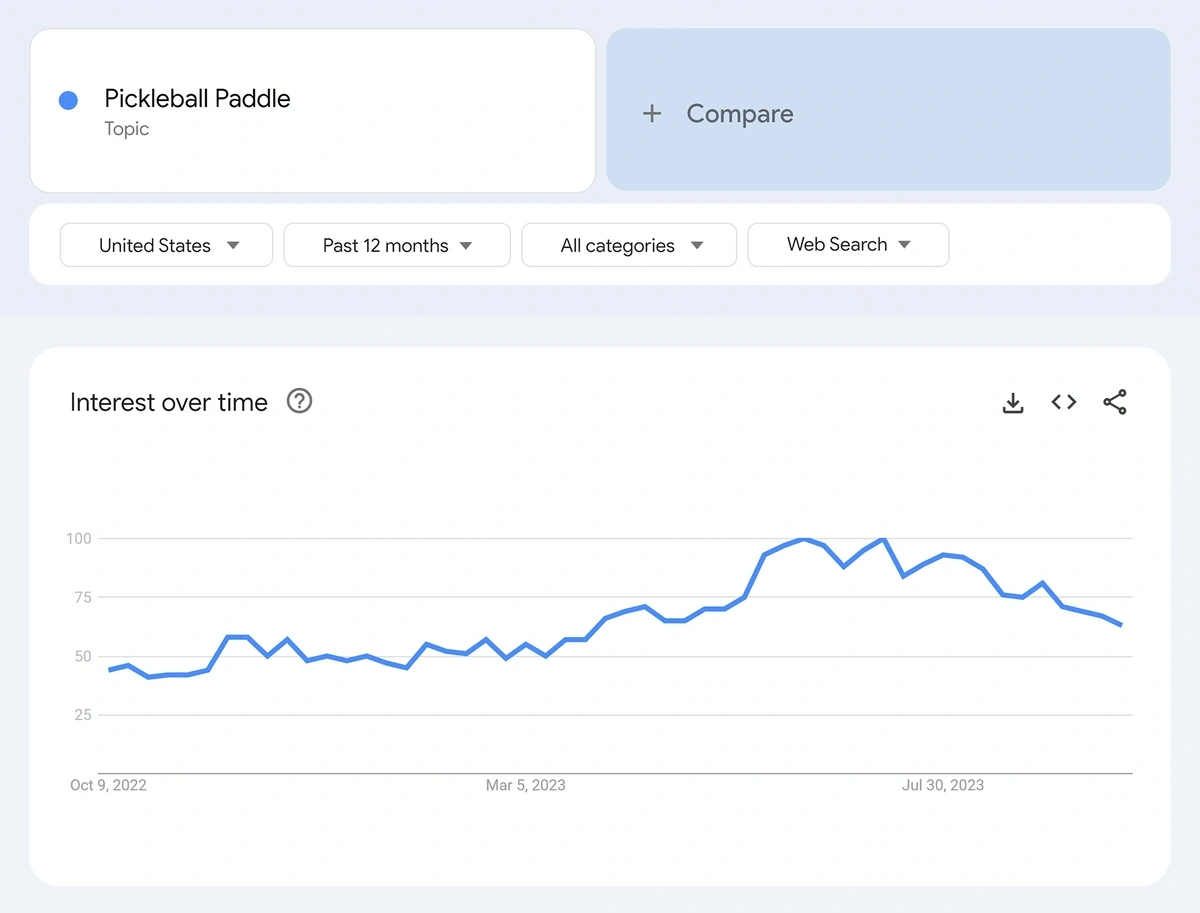Click the plus icon beside Compare
The width and height of the screenshot is (1200, 913).
point(652,114)
